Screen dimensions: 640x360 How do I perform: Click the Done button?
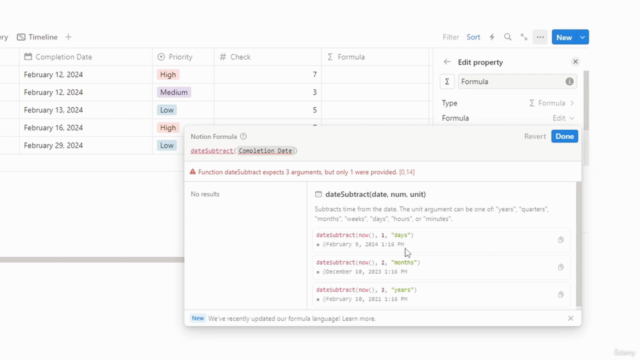click(564, 136)
